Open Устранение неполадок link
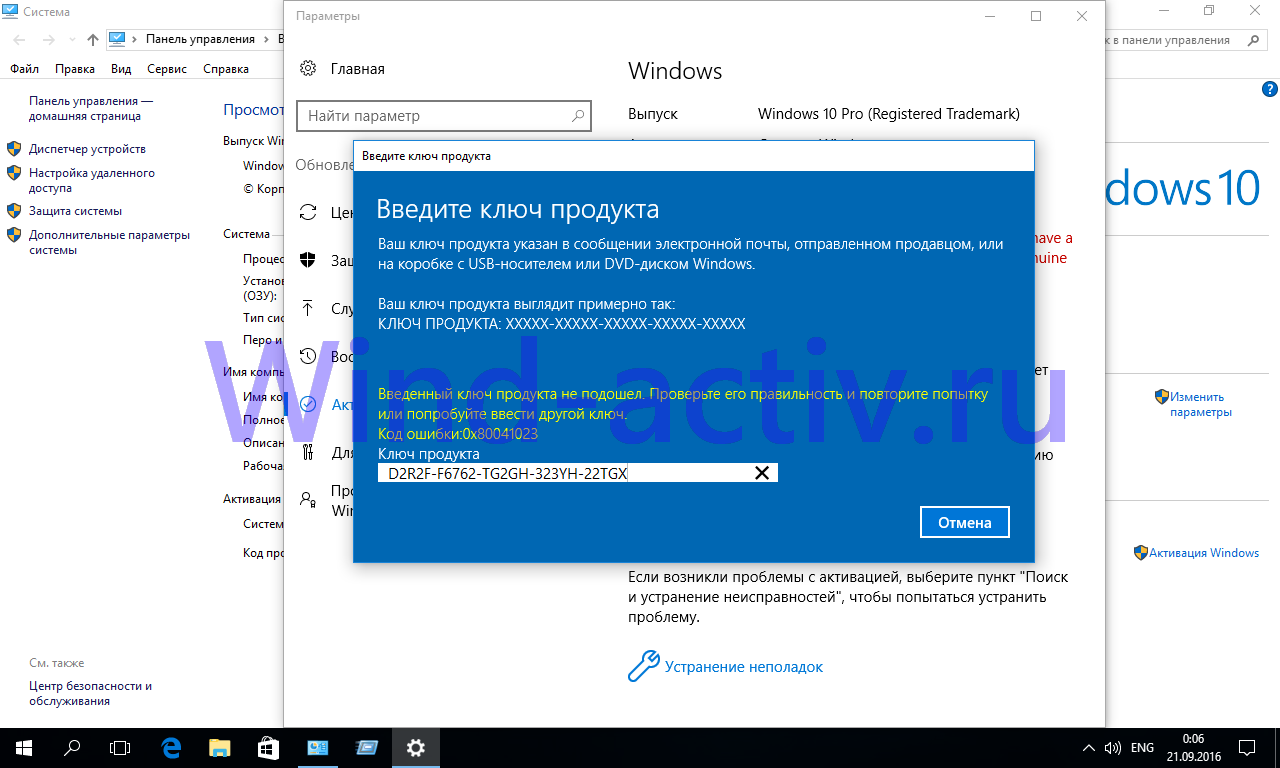Image resolution: width=1280 pixels, height=768 pixels. point(744,667)
